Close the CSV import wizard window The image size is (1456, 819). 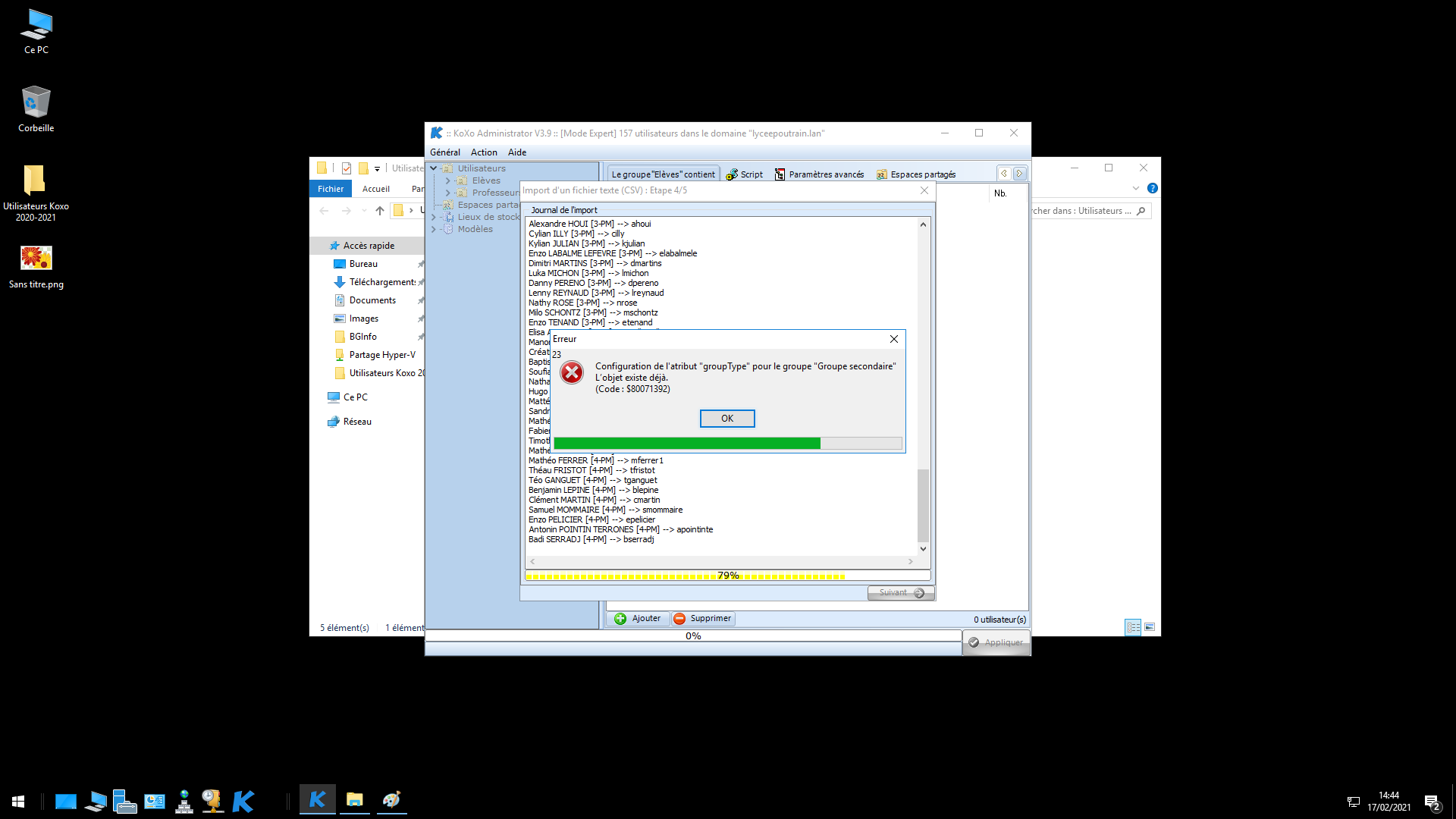coord(924,190)
